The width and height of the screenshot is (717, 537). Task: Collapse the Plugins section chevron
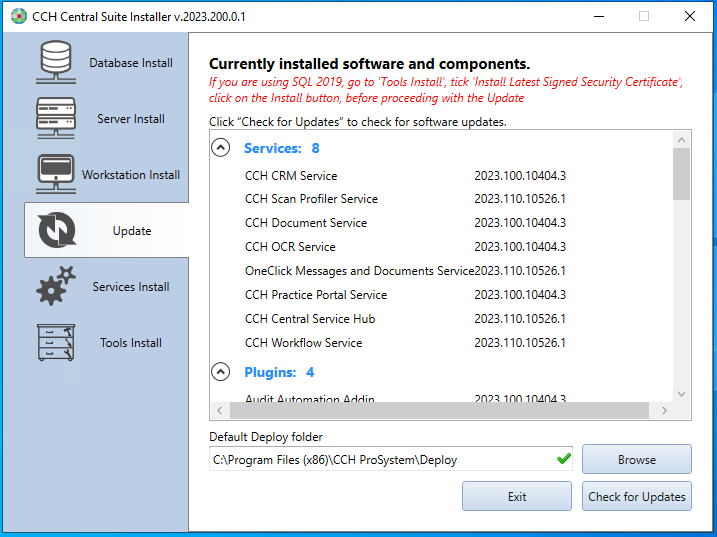(221, 372)
